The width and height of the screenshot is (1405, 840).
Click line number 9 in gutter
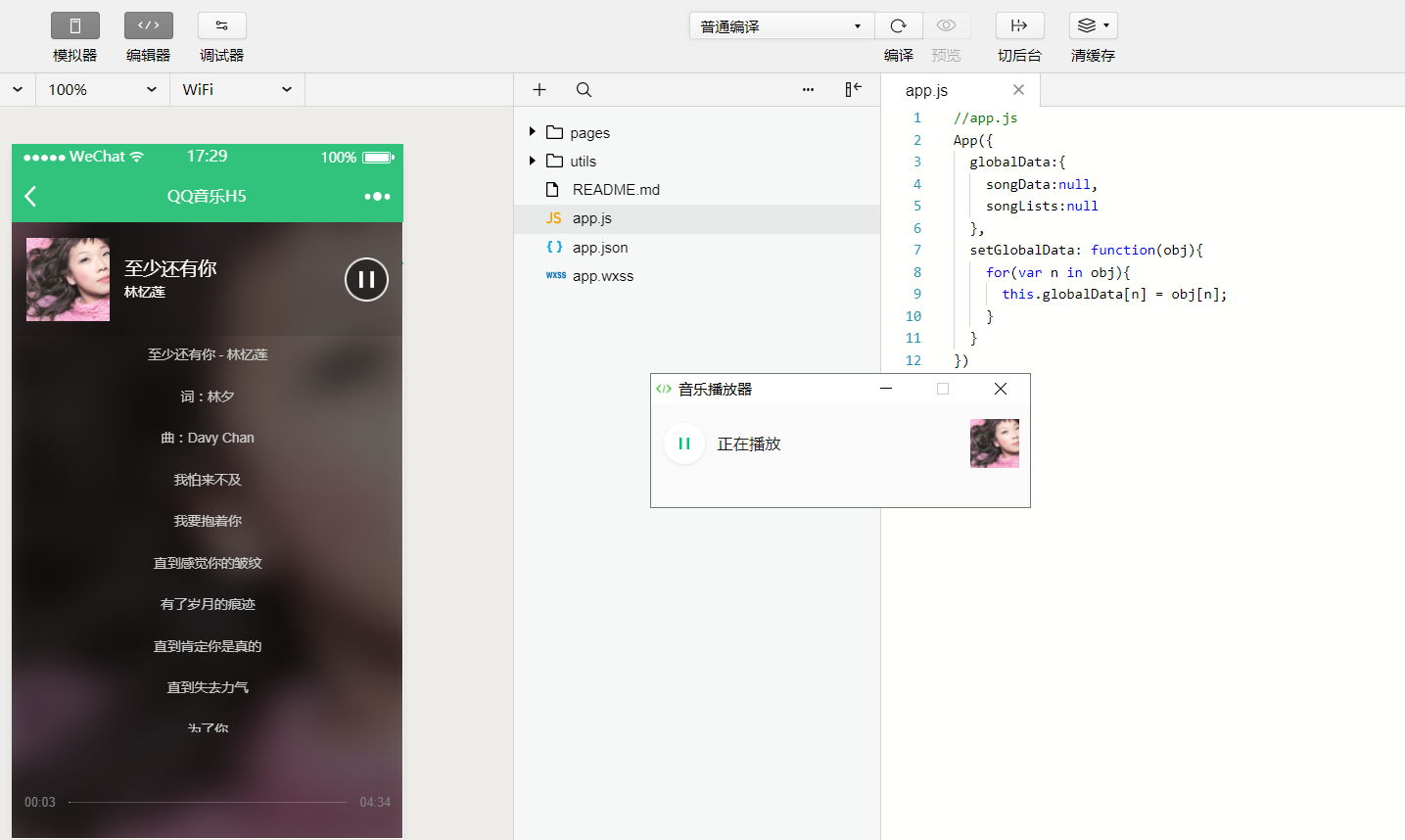[917, 294]
